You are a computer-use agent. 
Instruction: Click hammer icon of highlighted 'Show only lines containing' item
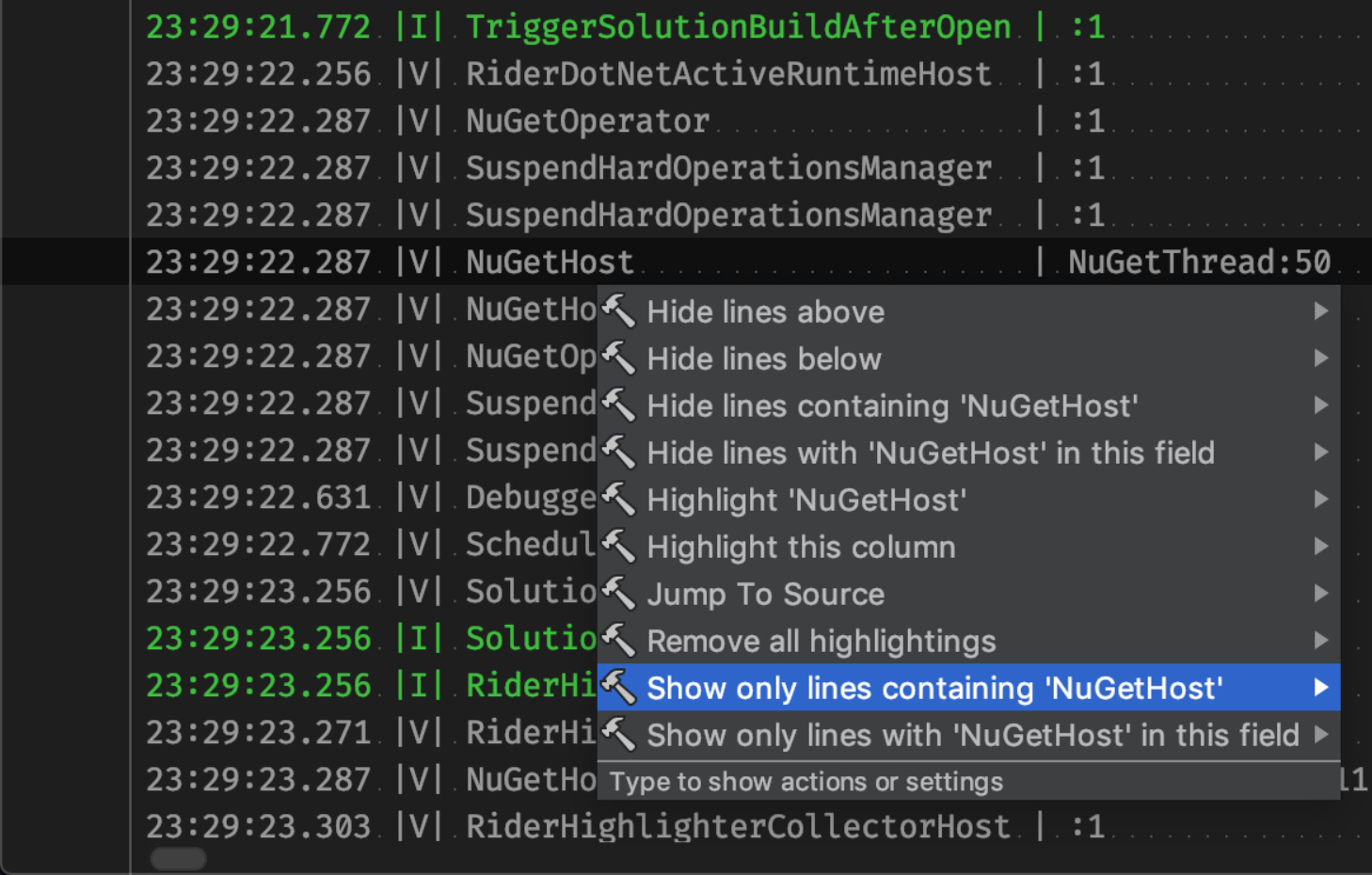pos(618,687)
